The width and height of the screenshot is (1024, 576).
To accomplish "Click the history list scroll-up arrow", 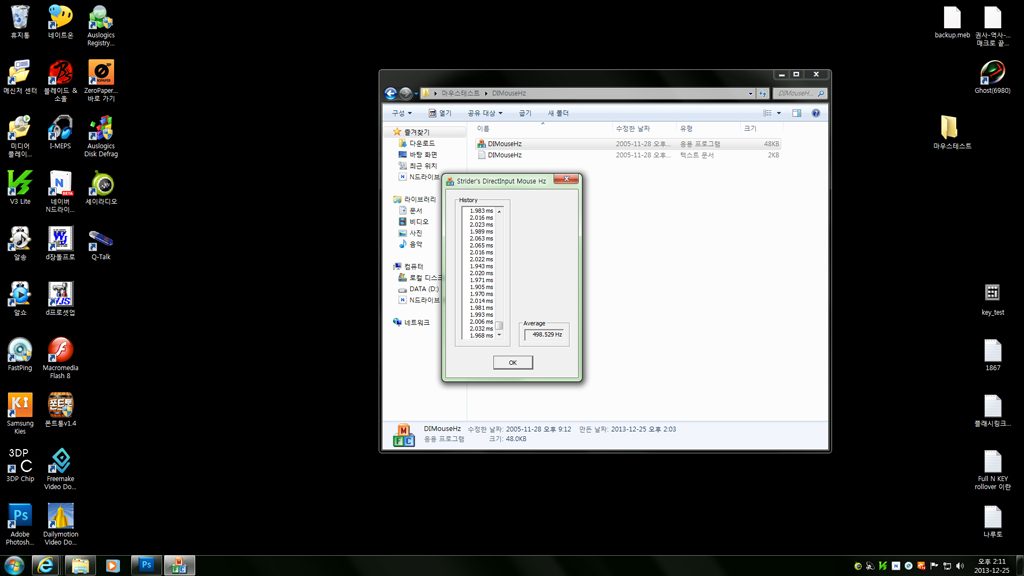I will 499,212.
